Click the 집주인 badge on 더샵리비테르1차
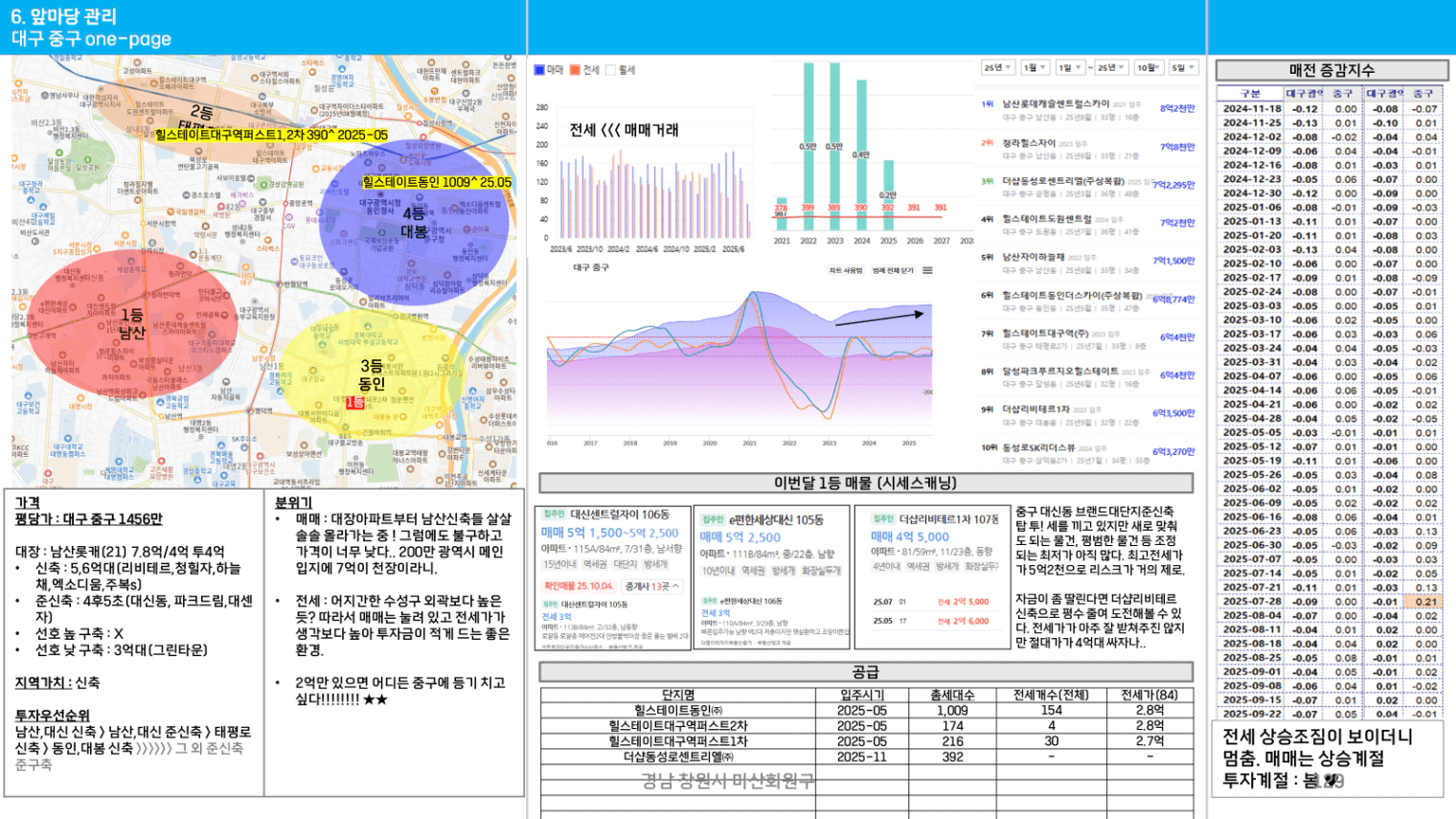This screenshot has width=1456, height=819. point(882,518)
